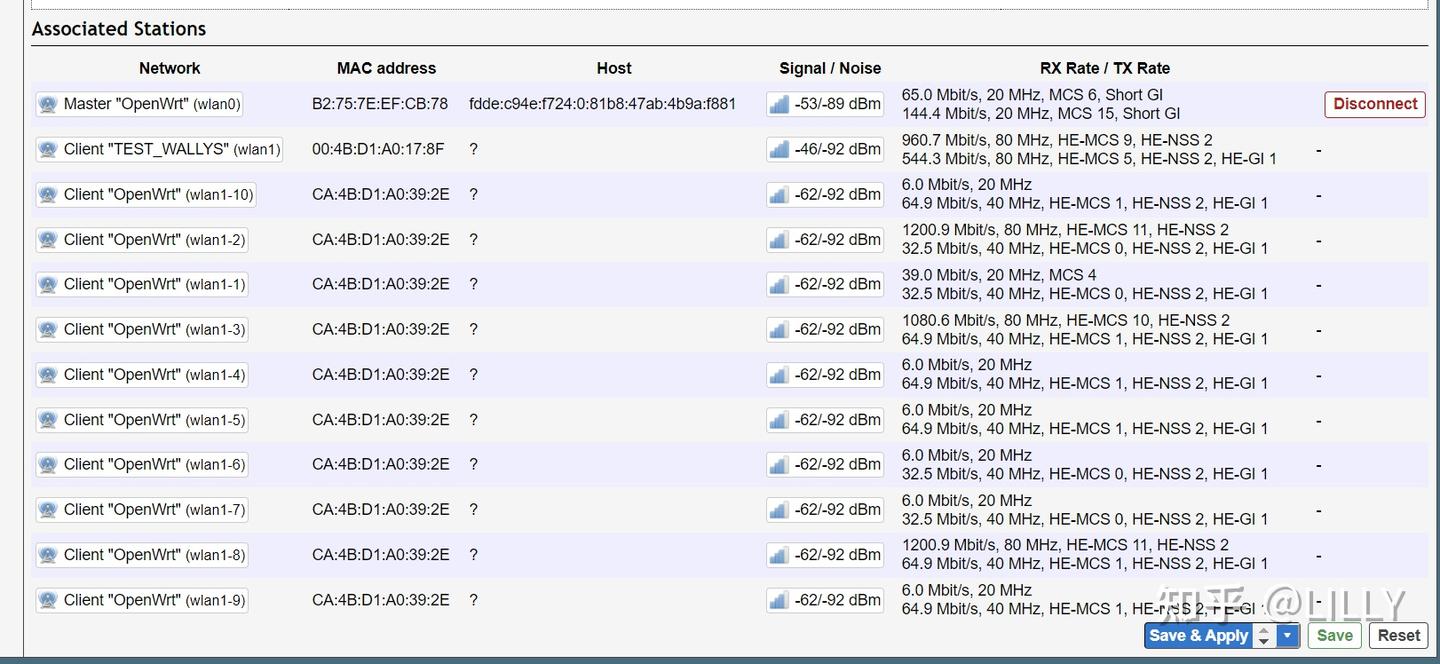Click signal bars icon in wlan1-6 row
Viewport: 1440px width, 664px height.
click(779, 465)
